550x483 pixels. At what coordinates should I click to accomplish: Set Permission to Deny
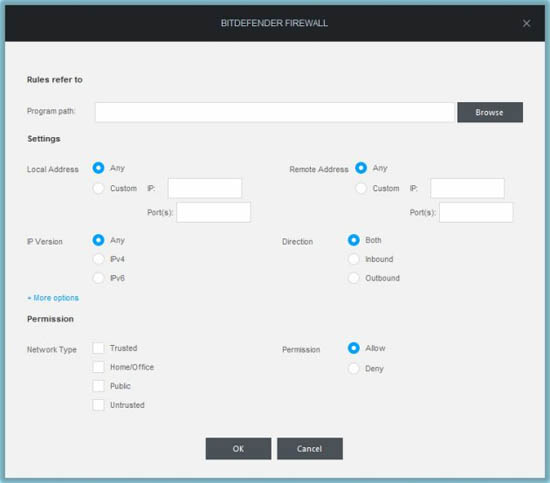pos(354,368)
